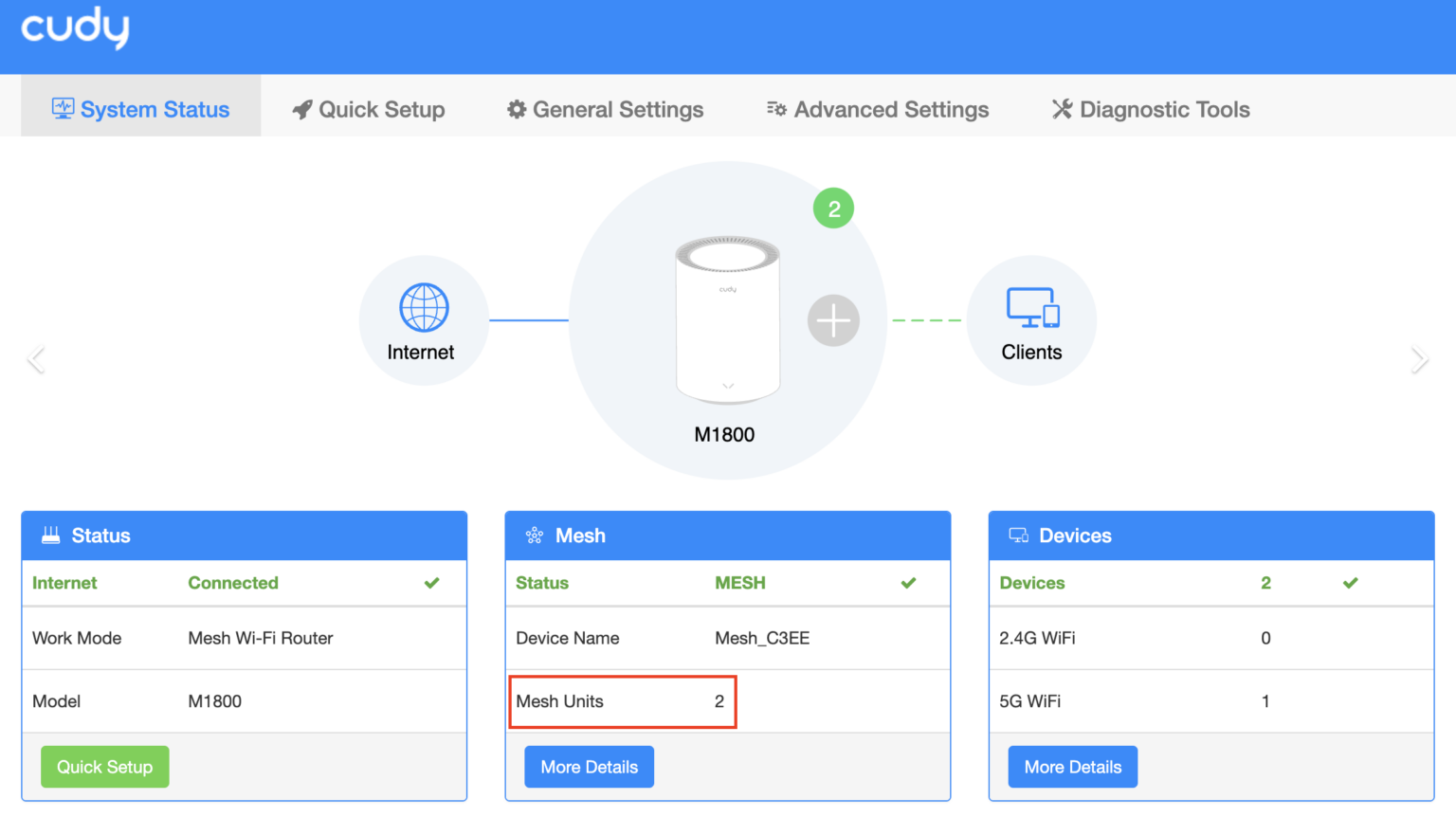Switch to the Quick Setup tab
The image size is (1456, 817).
(369, 110)
